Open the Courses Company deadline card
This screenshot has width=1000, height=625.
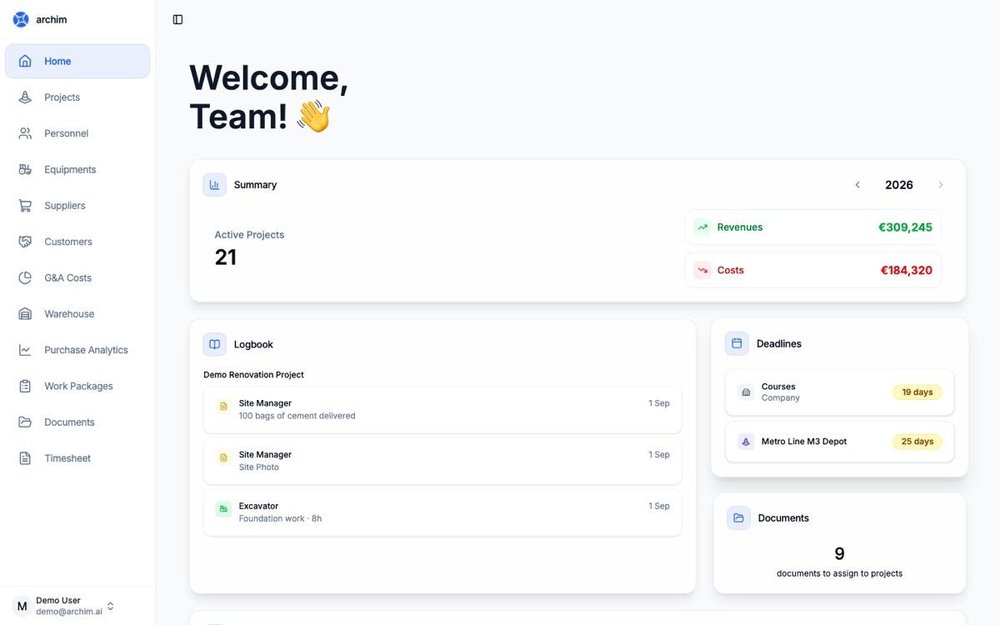839,392
